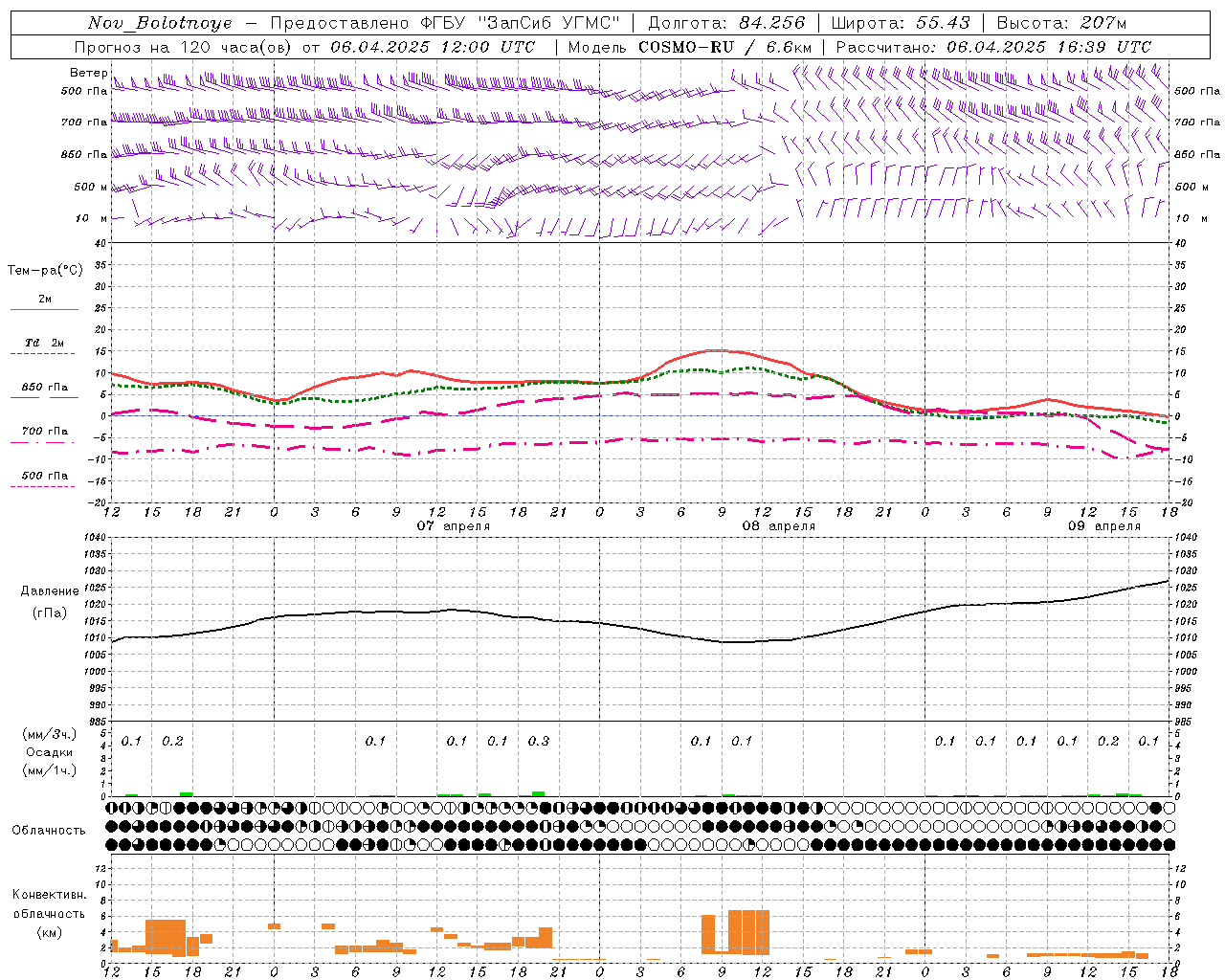
Task: Click the Тем-ра(°C) axis label
Action: pos(45,270)
